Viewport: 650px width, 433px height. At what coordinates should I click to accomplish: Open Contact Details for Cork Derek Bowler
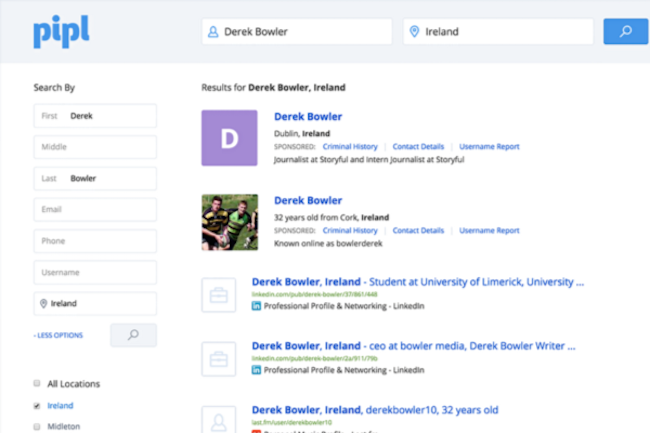coord(418,230)
